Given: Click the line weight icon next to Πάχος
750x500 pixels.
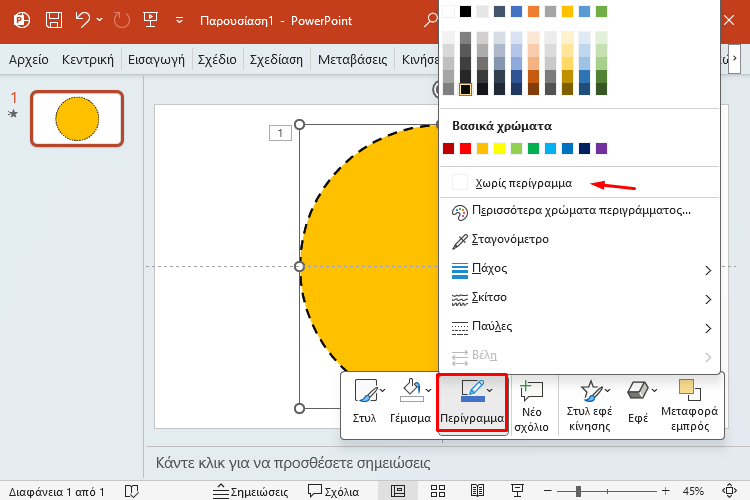Looking at the screenshot, I should click(460, 270).
